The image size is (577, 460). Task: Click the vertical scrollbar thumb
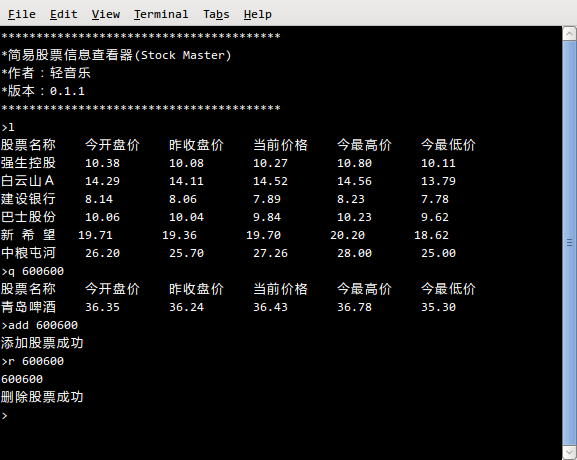[569, 243]
